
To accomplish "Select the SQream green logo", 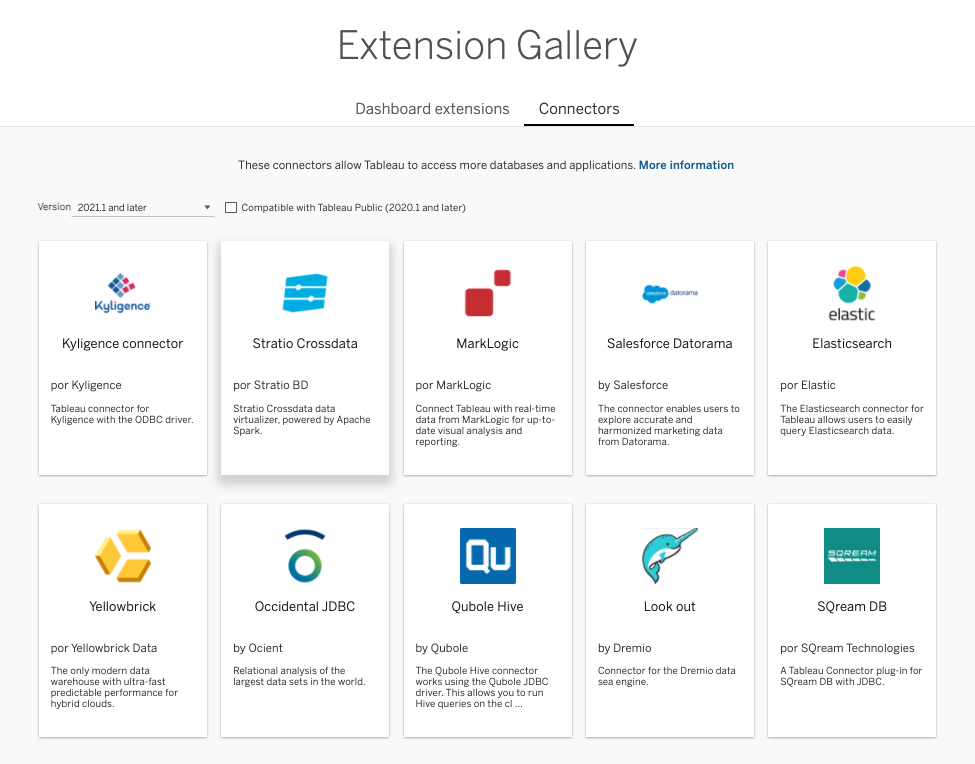I will [852, 556].
